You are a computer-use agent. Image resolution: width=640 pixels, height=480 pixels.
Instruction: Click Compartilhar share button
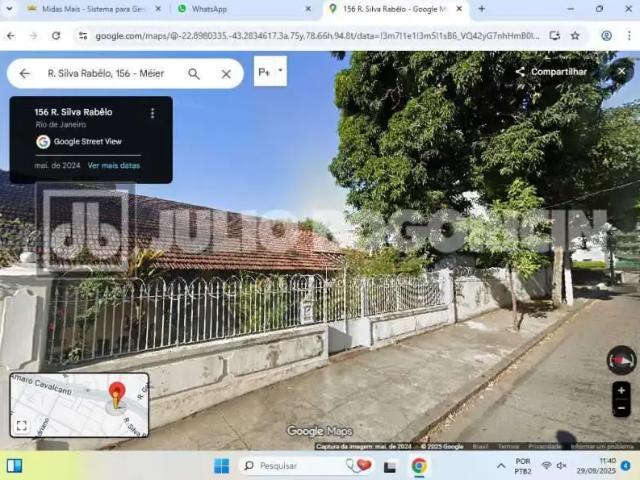551,72
